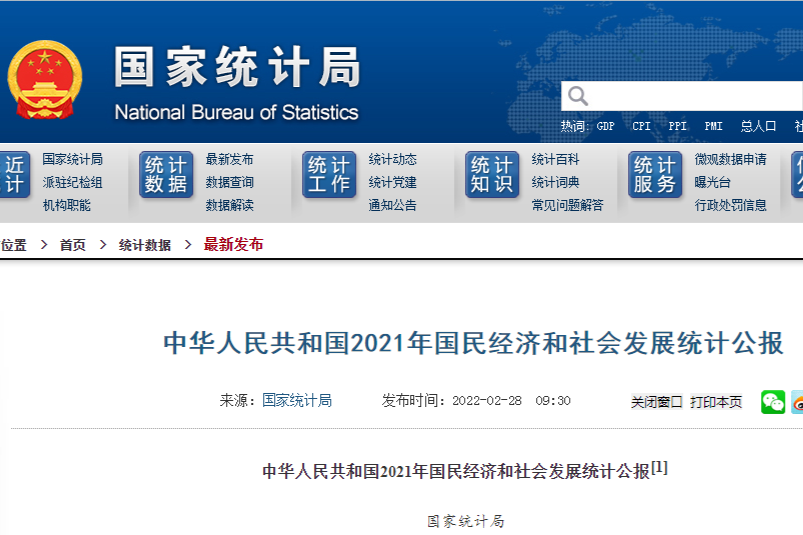803x535 pixels.
Task: Click the national emblem logo
Action: [45, 80]
